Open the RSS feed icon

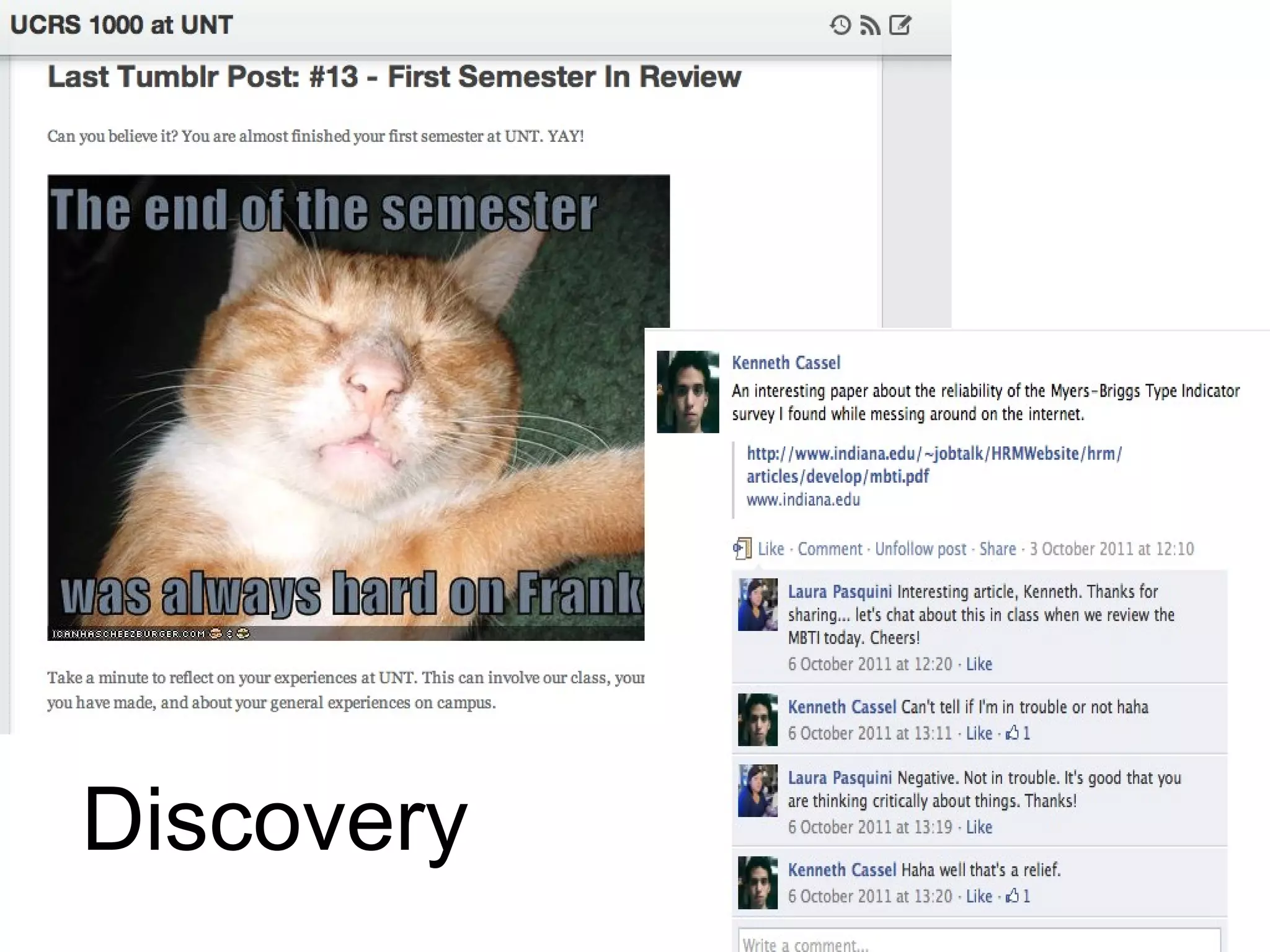coord(870,25)
